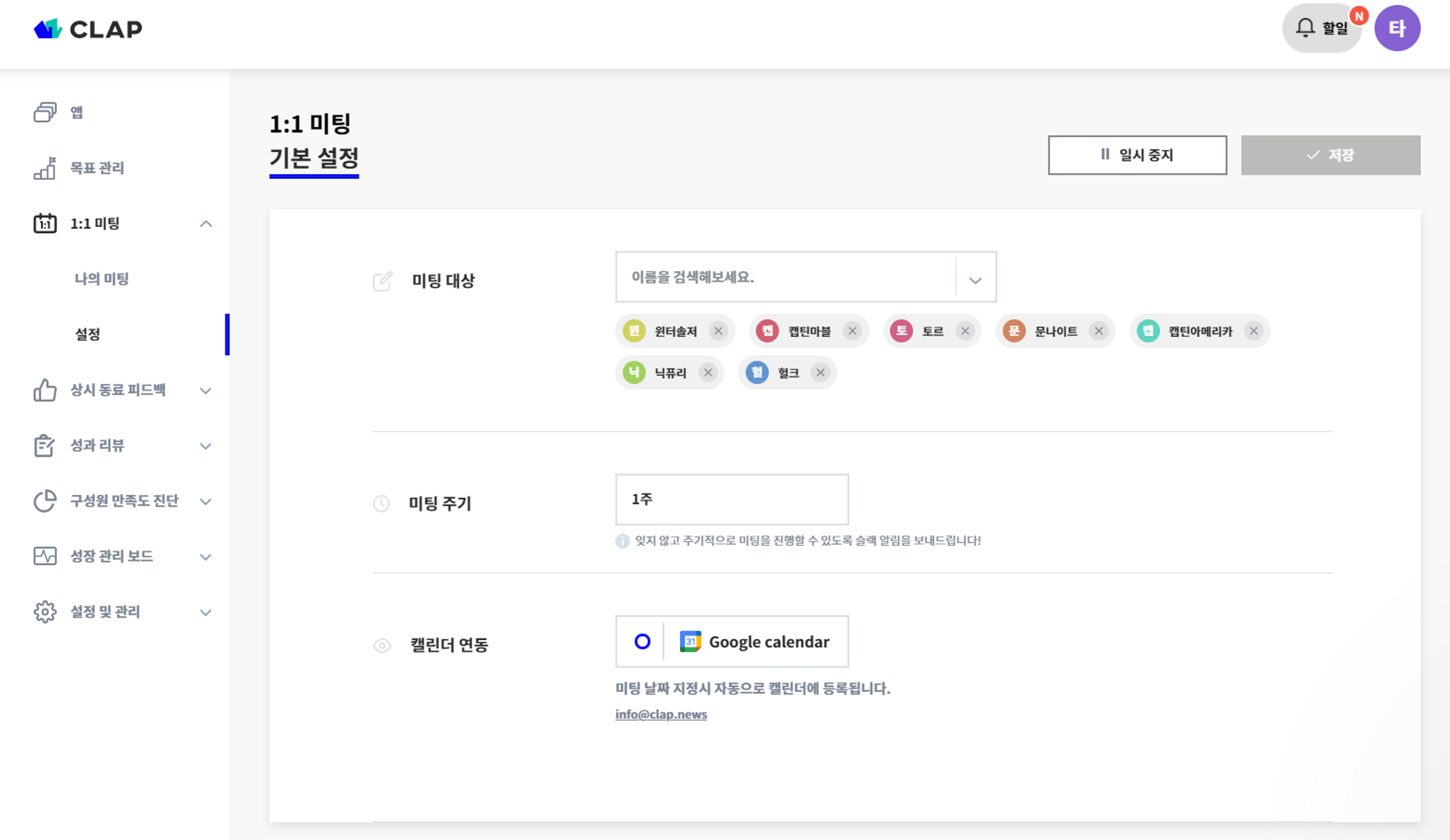The width and height of the screenshot is (1450, 840).
Task: Remove 헐크 chip with its X
Action: point(820,373)
